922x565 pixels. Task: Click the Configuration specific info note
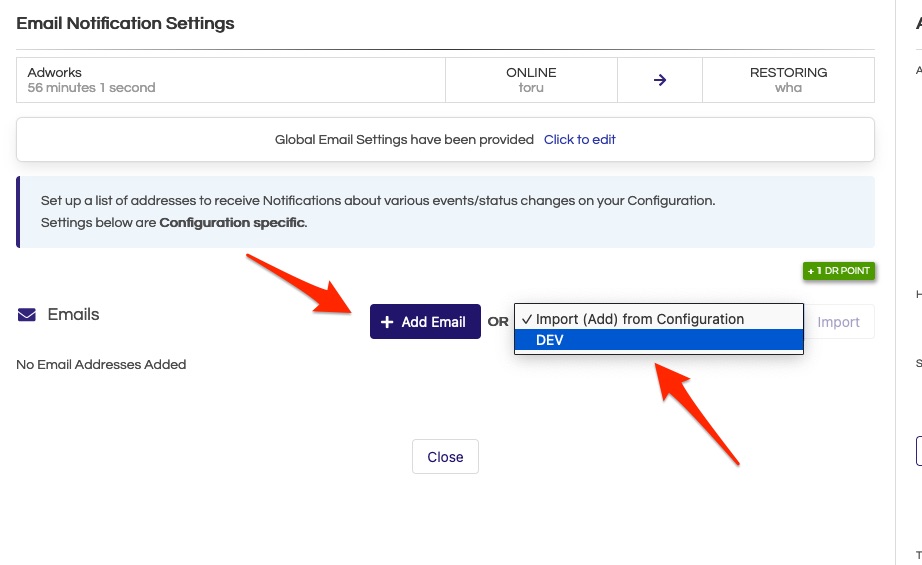445,212
